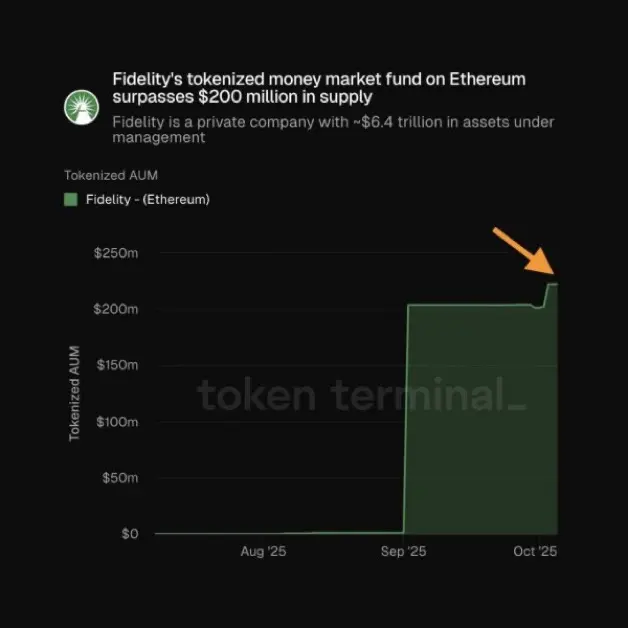Toggle the Fidelity - (Ethereum) legend entry

pyautogui.click(x=137, y=199)
